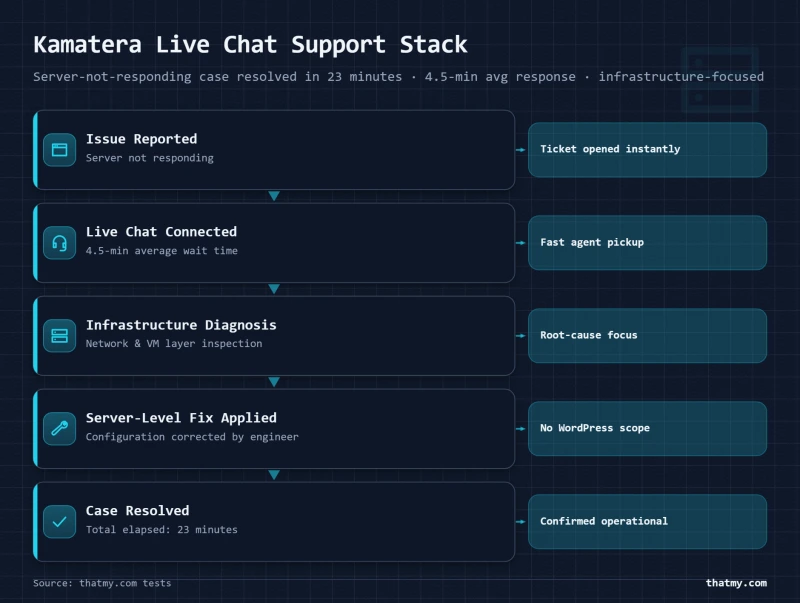Click 'Source: thatmy.com tests' footer text
Screen dimensions: 800x603
coord(102,583)
